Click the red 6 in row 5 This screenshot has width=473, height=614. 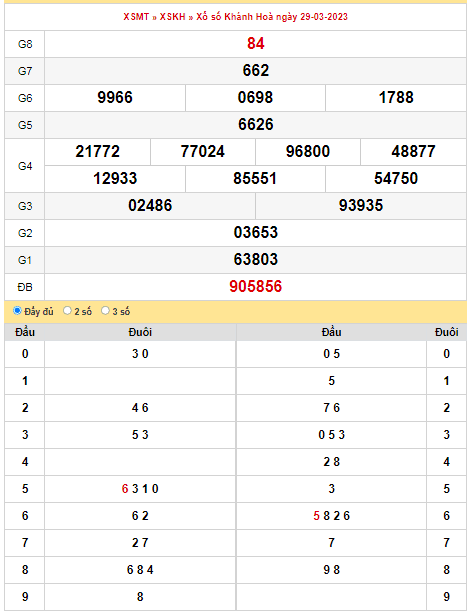point(125,489)
